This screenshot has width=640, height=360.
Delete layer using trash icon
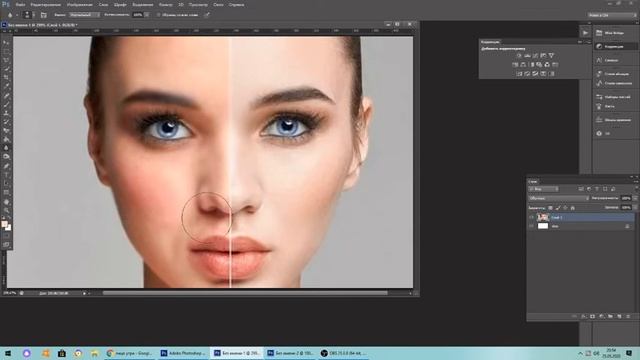click(x=628, y=316)
